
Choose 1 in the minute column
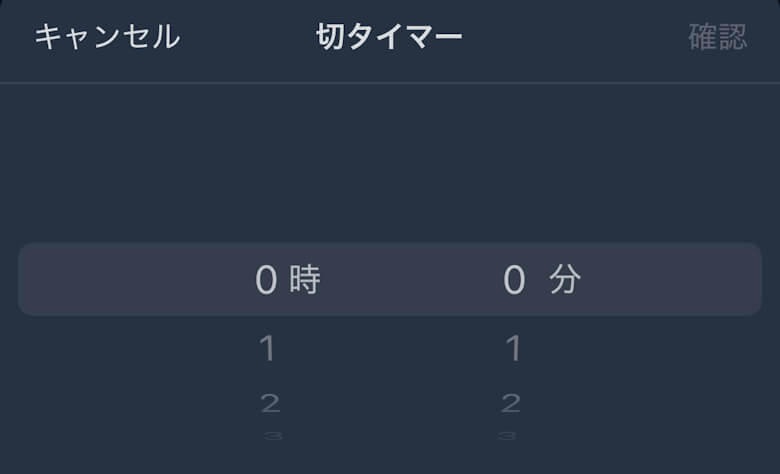(x=513, y=349)
